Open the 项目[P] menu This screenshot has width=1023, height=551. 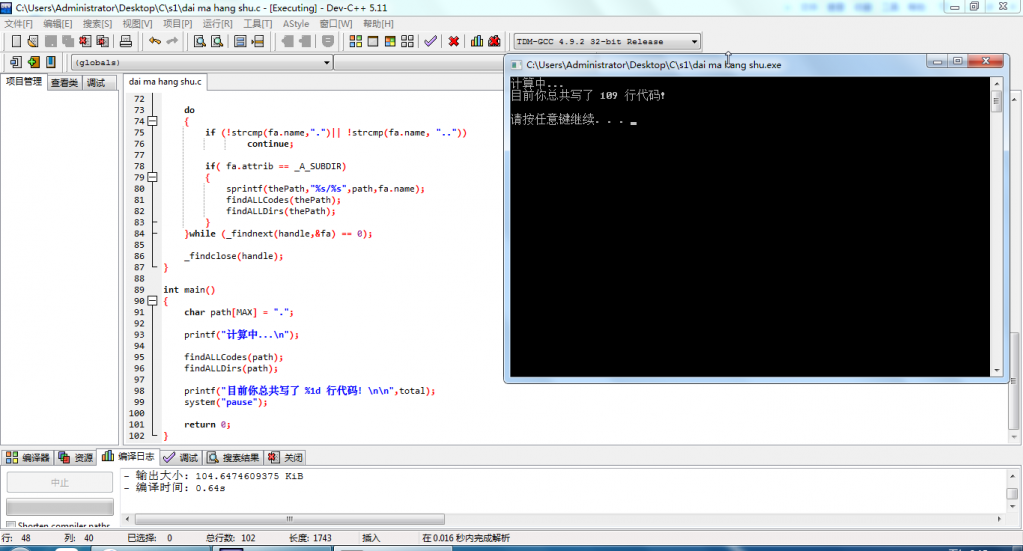pyautogui.click(x=177, y=23)
